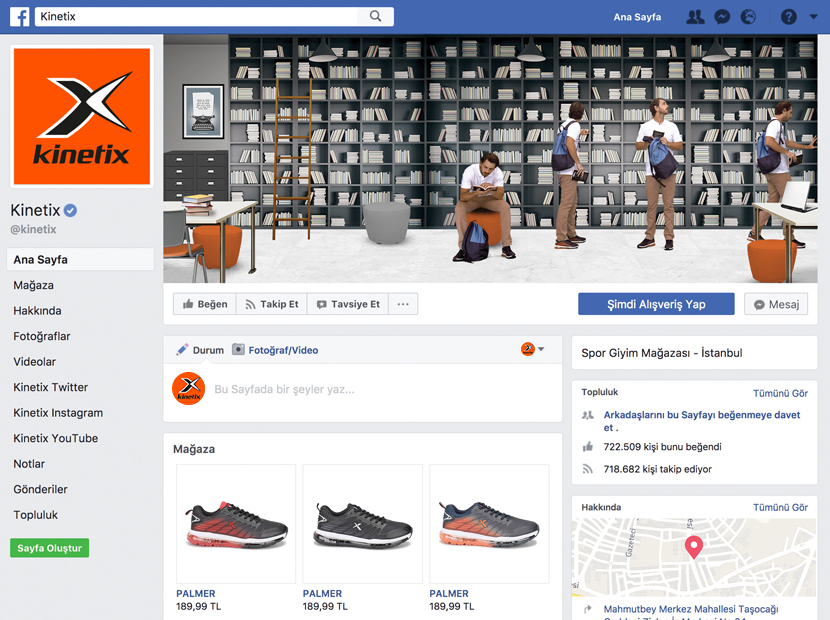Click the search magnifier icon
830x620 pixels.
tap(375, 16)
